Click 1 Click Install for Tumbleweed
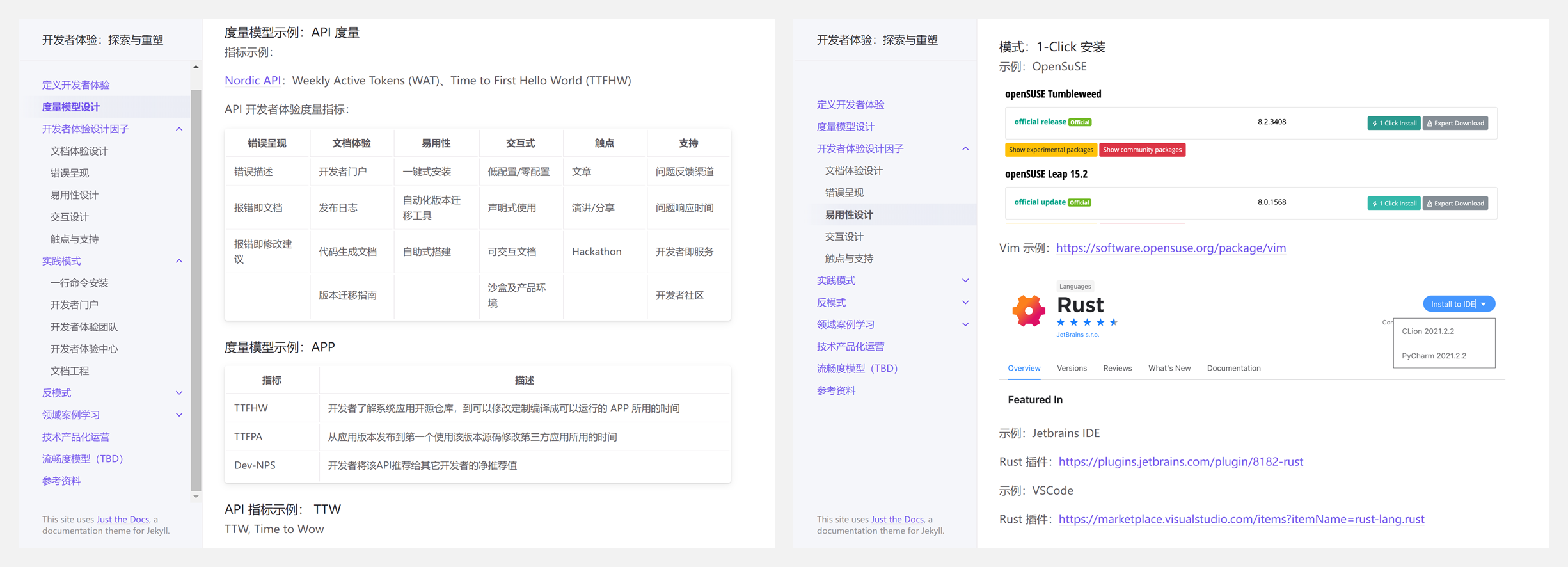Viewport: 1568px width, 567px height. (x=1393, y=124)
